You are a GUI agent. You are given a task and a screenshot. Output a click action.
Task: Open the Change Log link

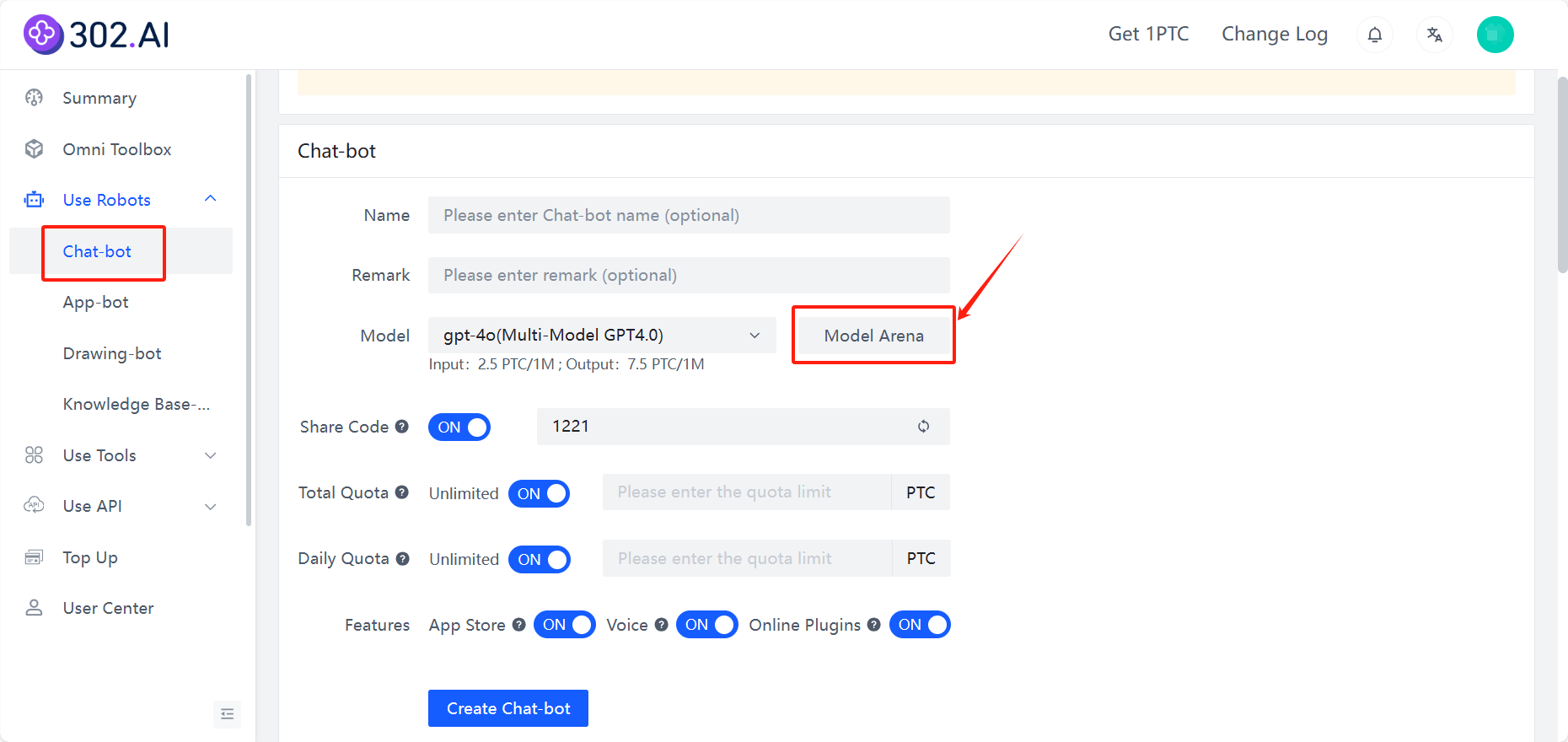(1275, 35)
